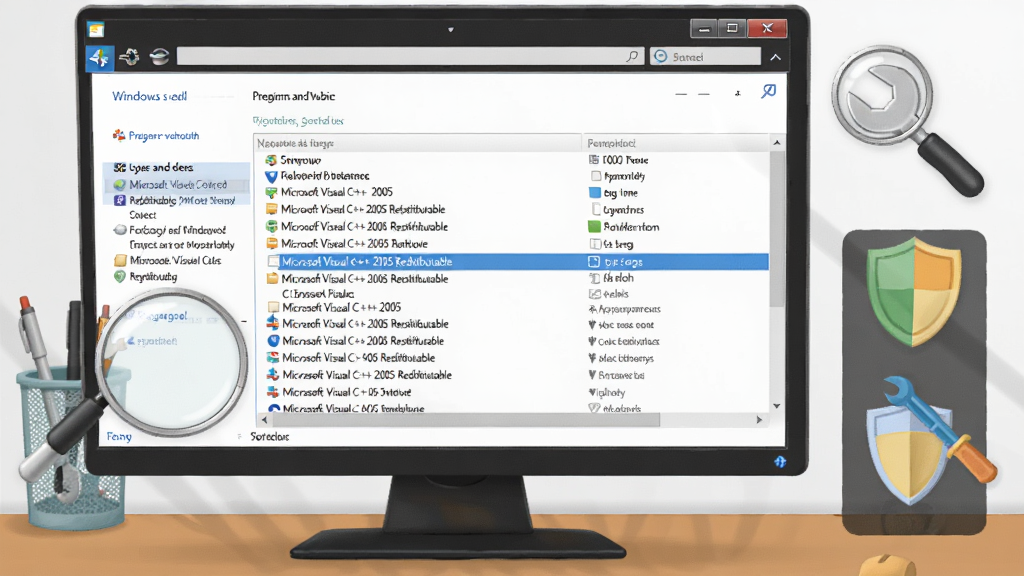1024x576 pixels.
Task: Click the icon of the "Snrwowo" list row
Action: coord(271,160)
